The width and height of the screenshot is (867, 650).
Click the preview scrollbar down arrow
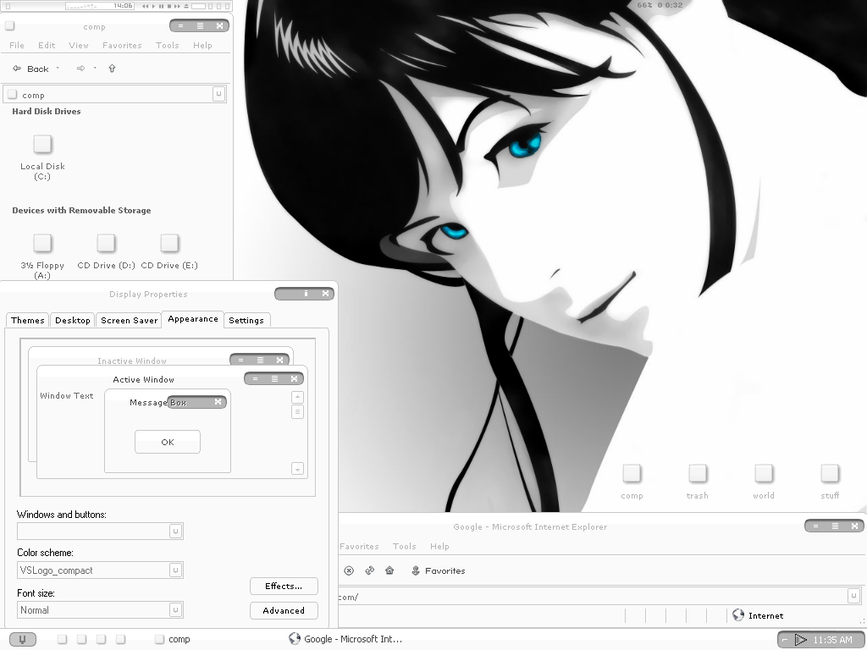point(297,469)
